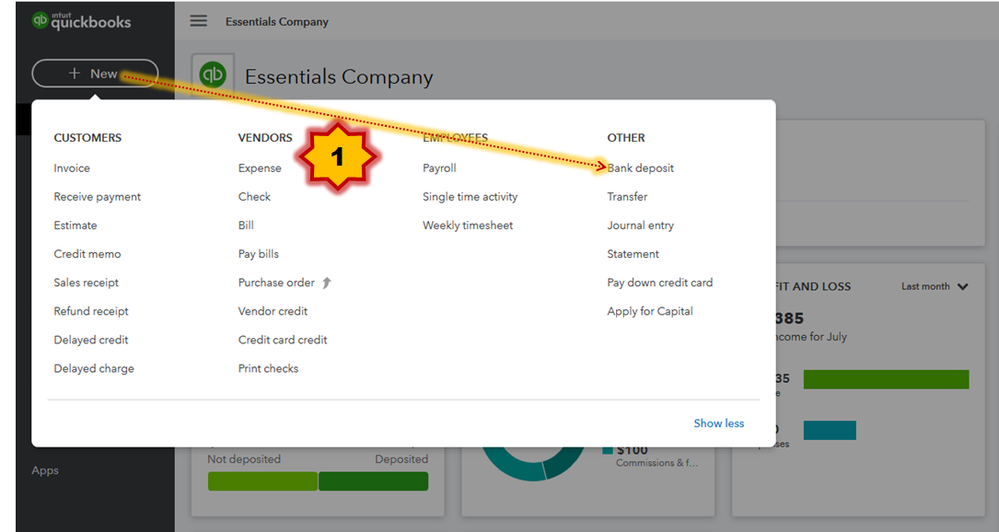Open Apps in the left sidebar

pos(45,471)
